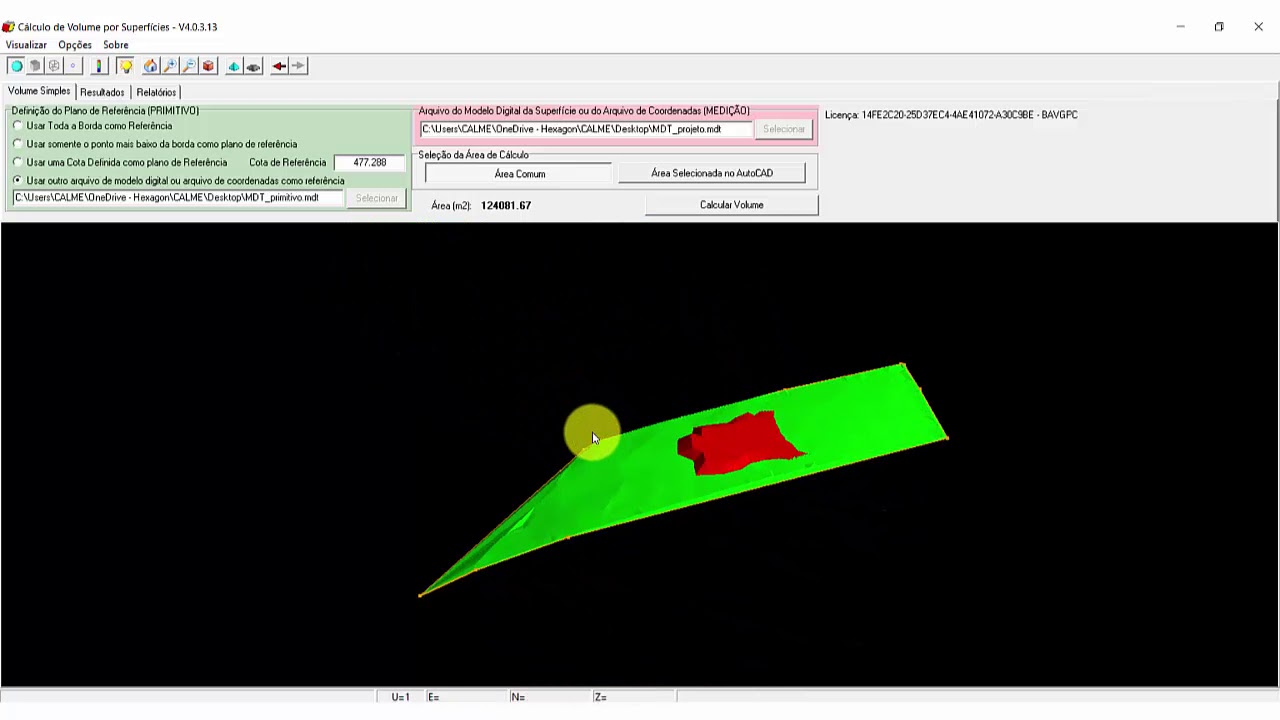This screenshot has width=1280, height=720.
Task: Click the MDT_primitivo.mdt file path field
Action: pyautogui.click(x=179, y=198)
